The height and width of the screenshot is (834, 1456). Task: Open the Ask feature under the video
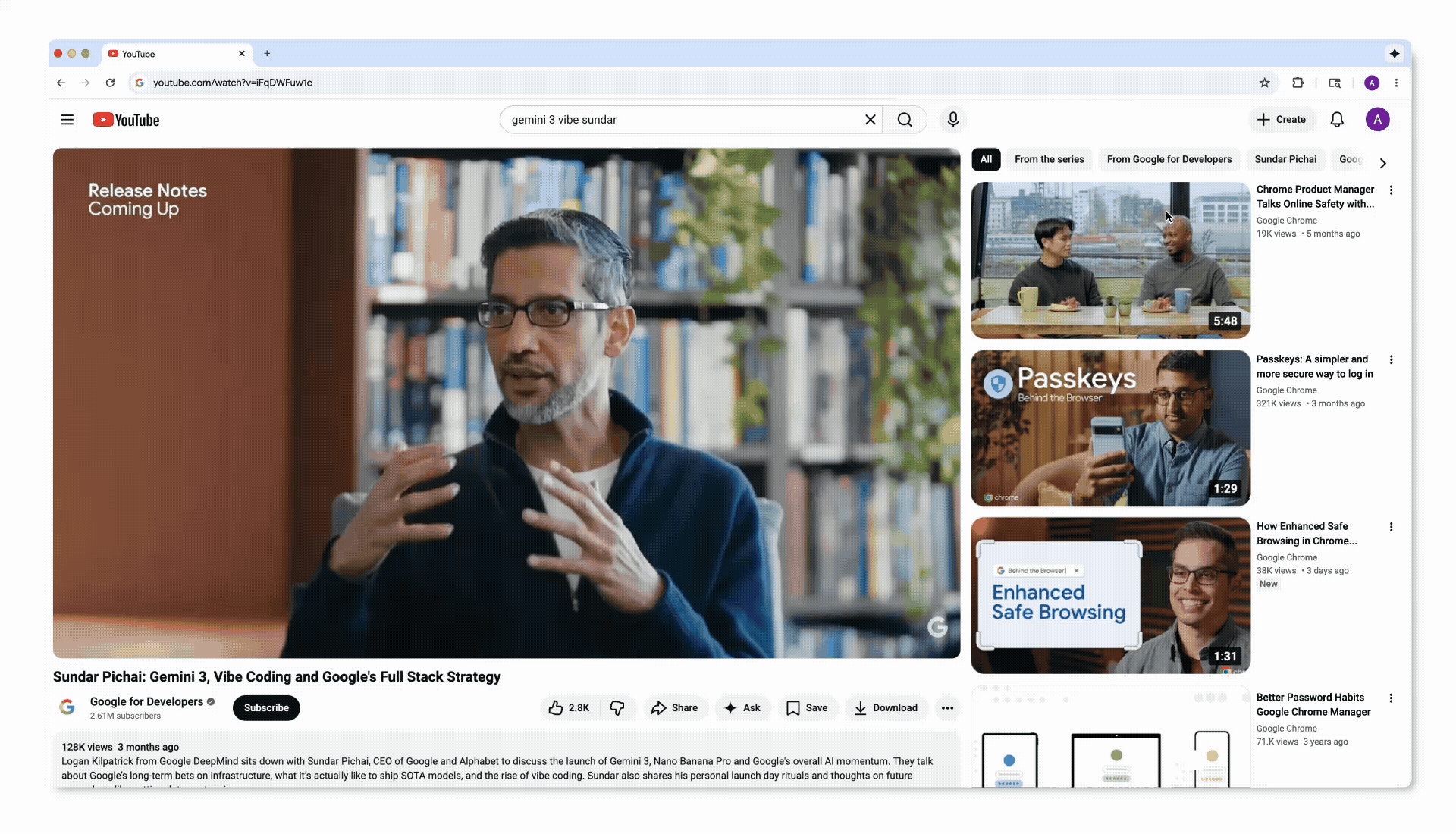[x=743, y=707]
